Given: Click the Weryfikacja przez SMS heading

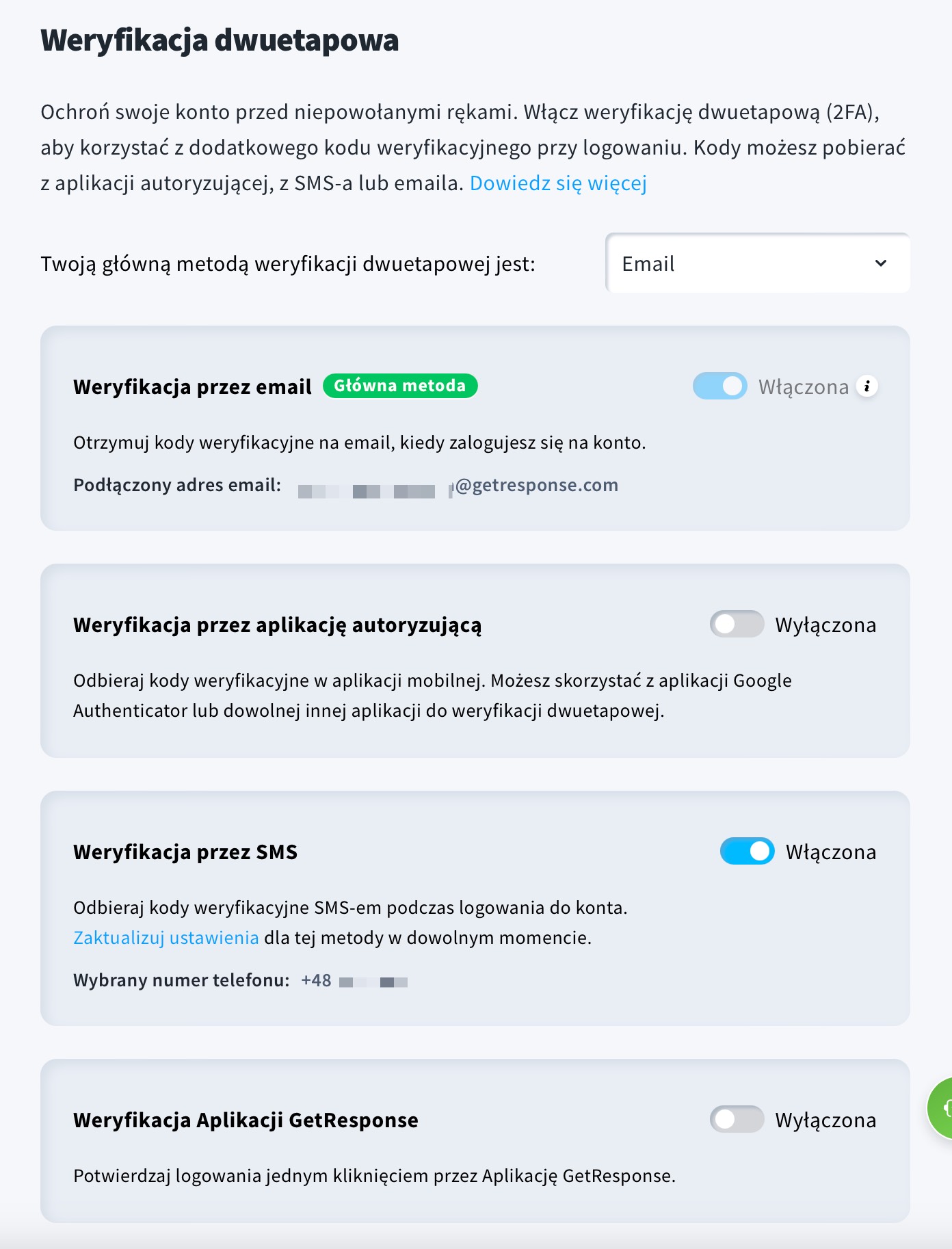Looking at the screenshot, I should click(185, 852).
